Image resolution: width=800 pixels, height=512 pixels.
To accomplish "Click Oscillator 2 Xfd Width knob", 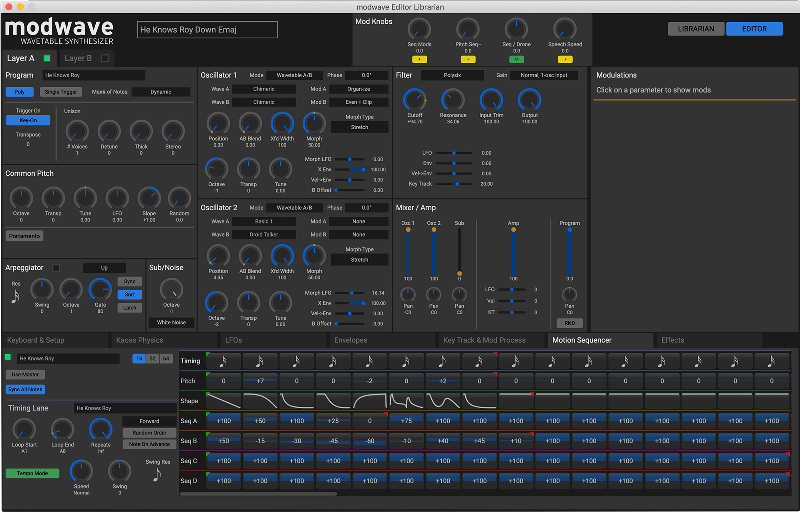I will (282, 256).
